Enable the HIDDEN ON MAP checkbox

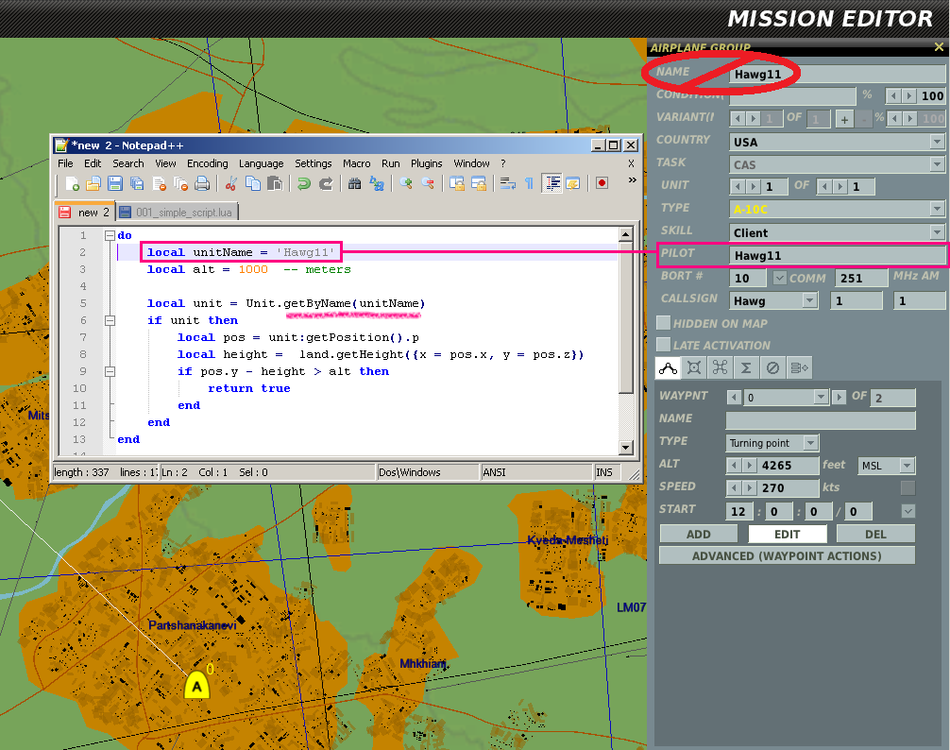tap(663, 322)
